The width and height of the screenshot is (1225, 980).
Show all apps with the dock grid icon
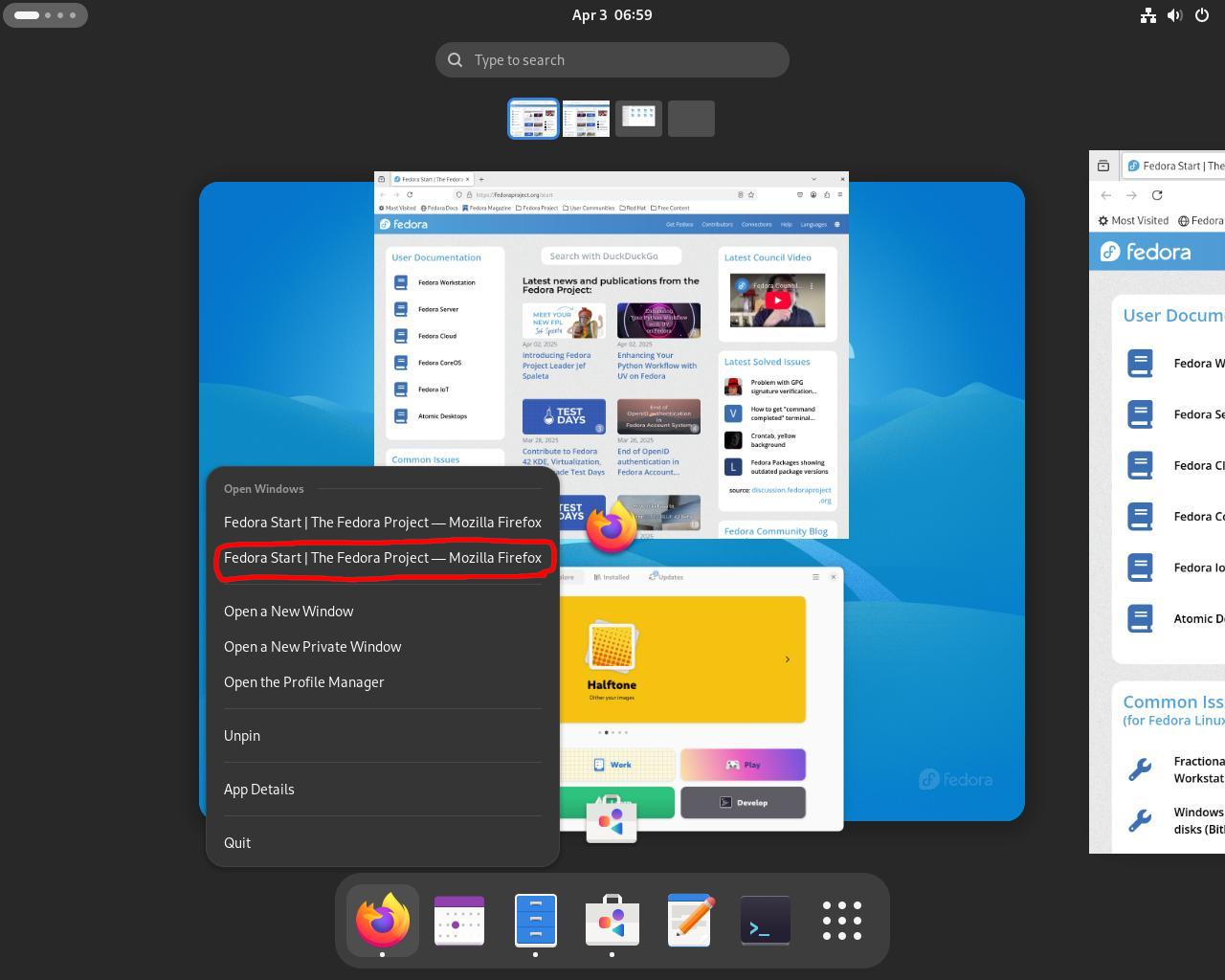pos(842,920)
